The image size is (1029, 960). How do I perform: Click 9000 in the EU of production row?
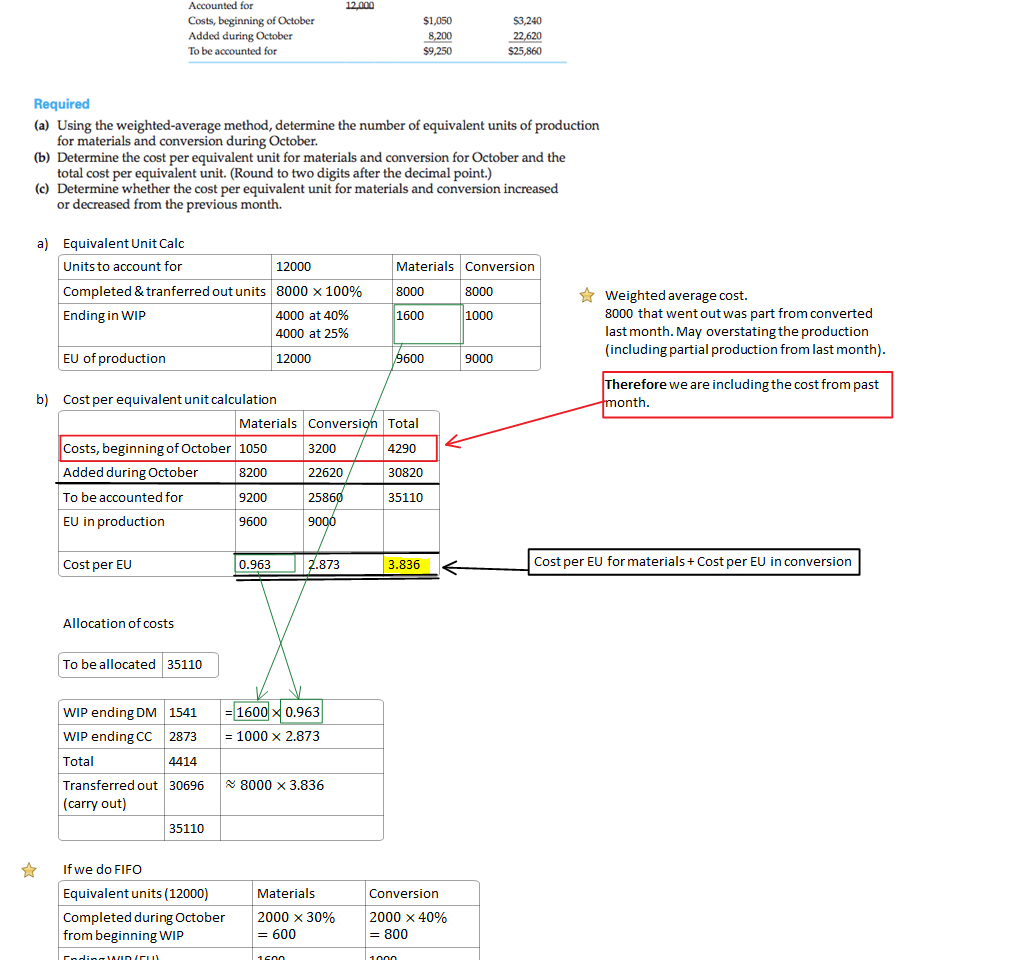(x=479, y=358)
